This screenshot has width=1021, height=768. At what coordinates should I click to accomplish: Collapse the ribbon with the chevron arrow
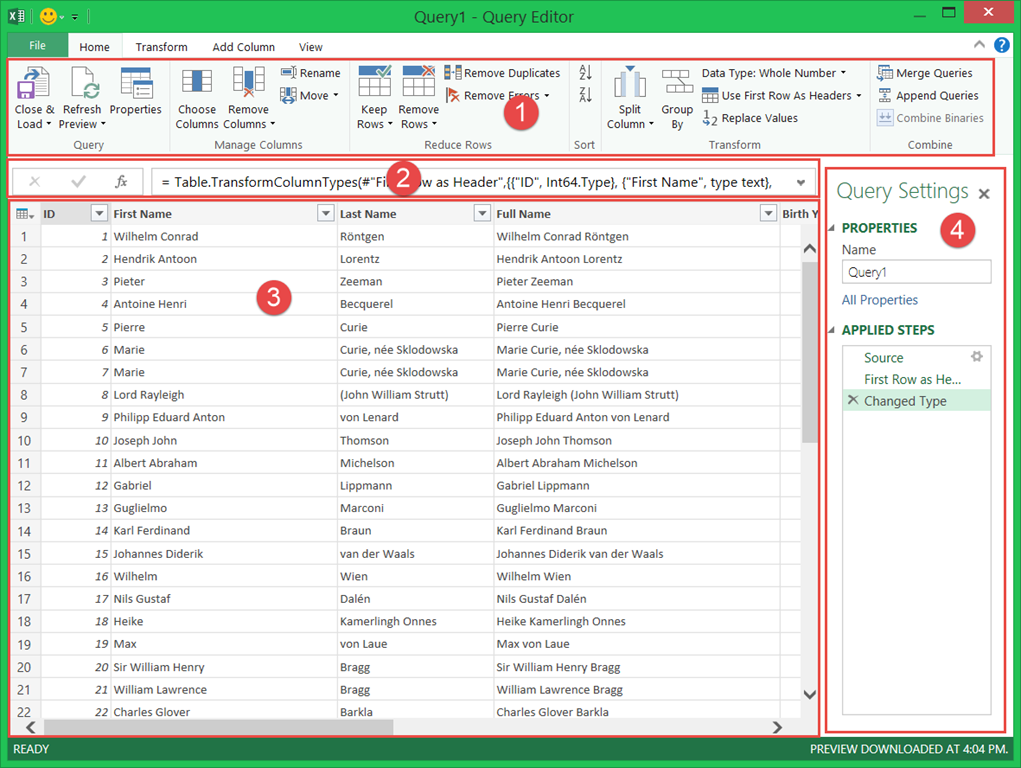[979, 46]
